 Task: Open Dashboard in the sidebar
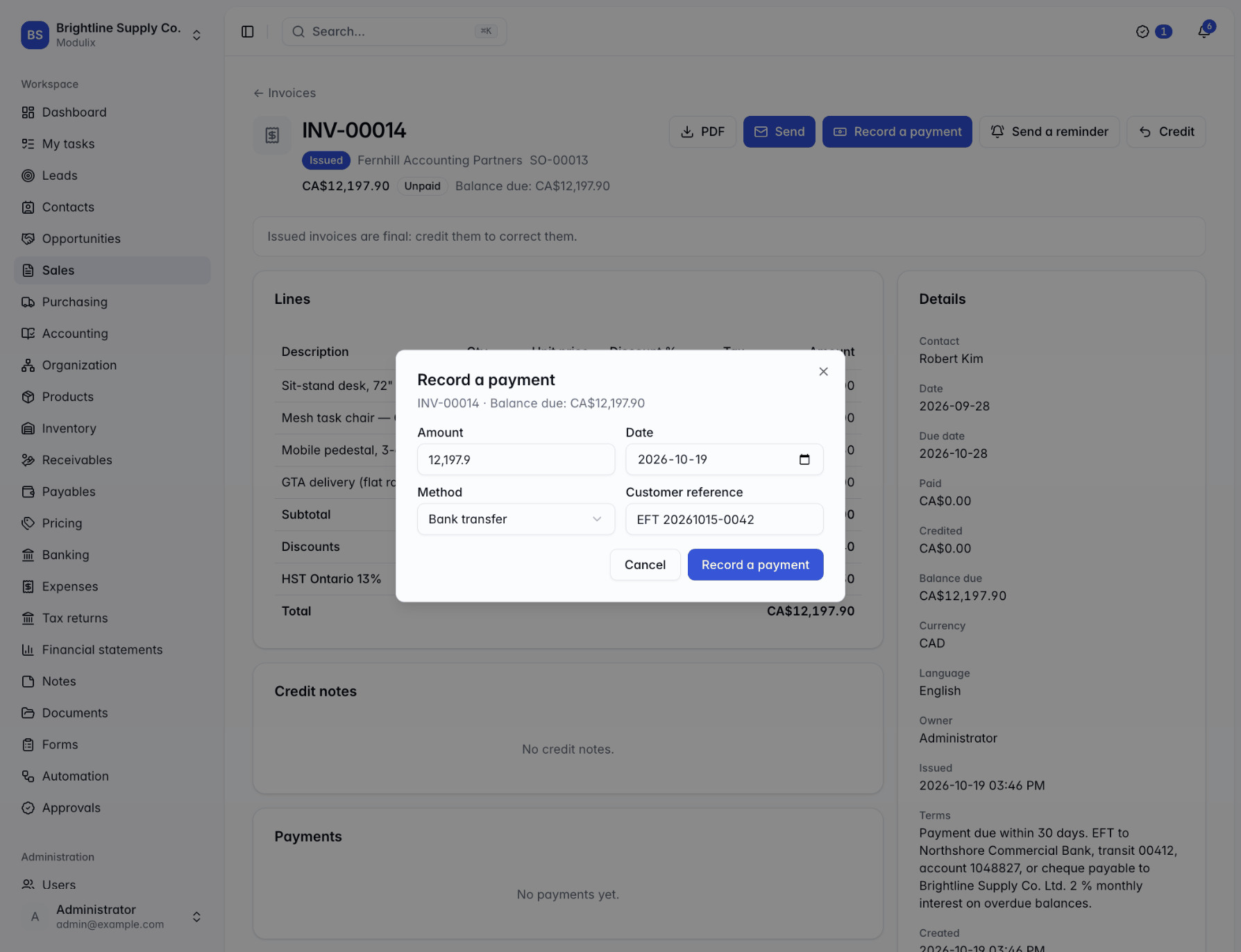(x=112, y=112)
